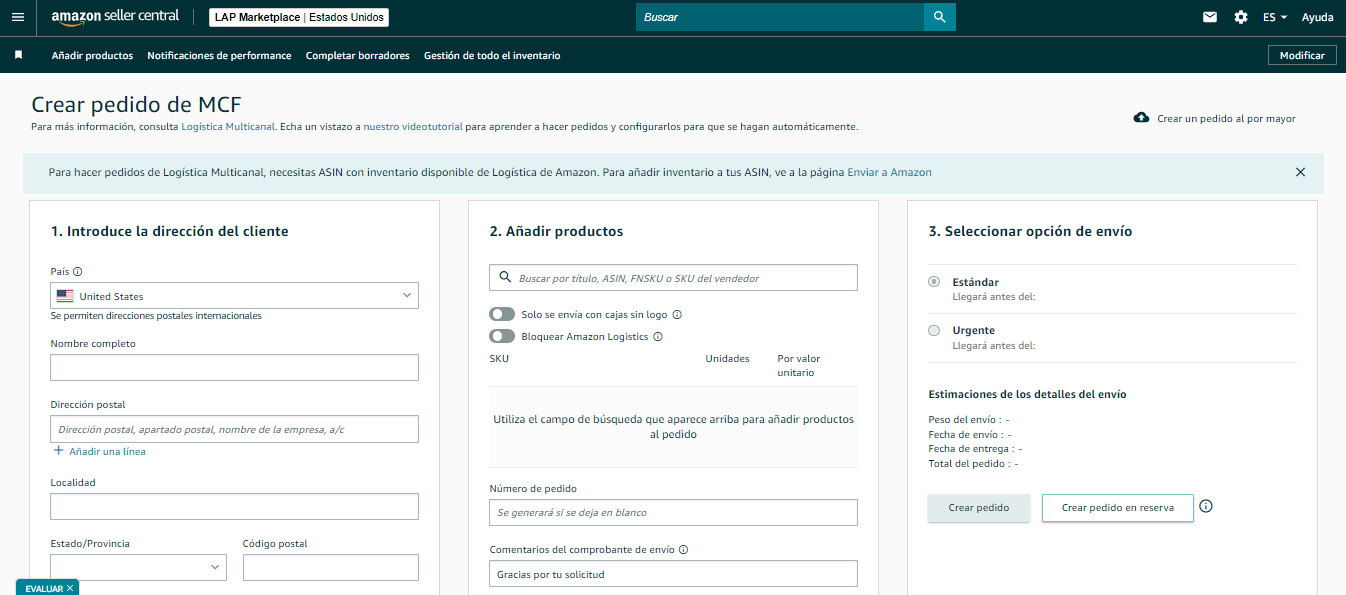Image resolution: width=1346 pixels, height=595 pixels.
Task: Open Añadir productos menu item
Action: [x=92, y=55]
